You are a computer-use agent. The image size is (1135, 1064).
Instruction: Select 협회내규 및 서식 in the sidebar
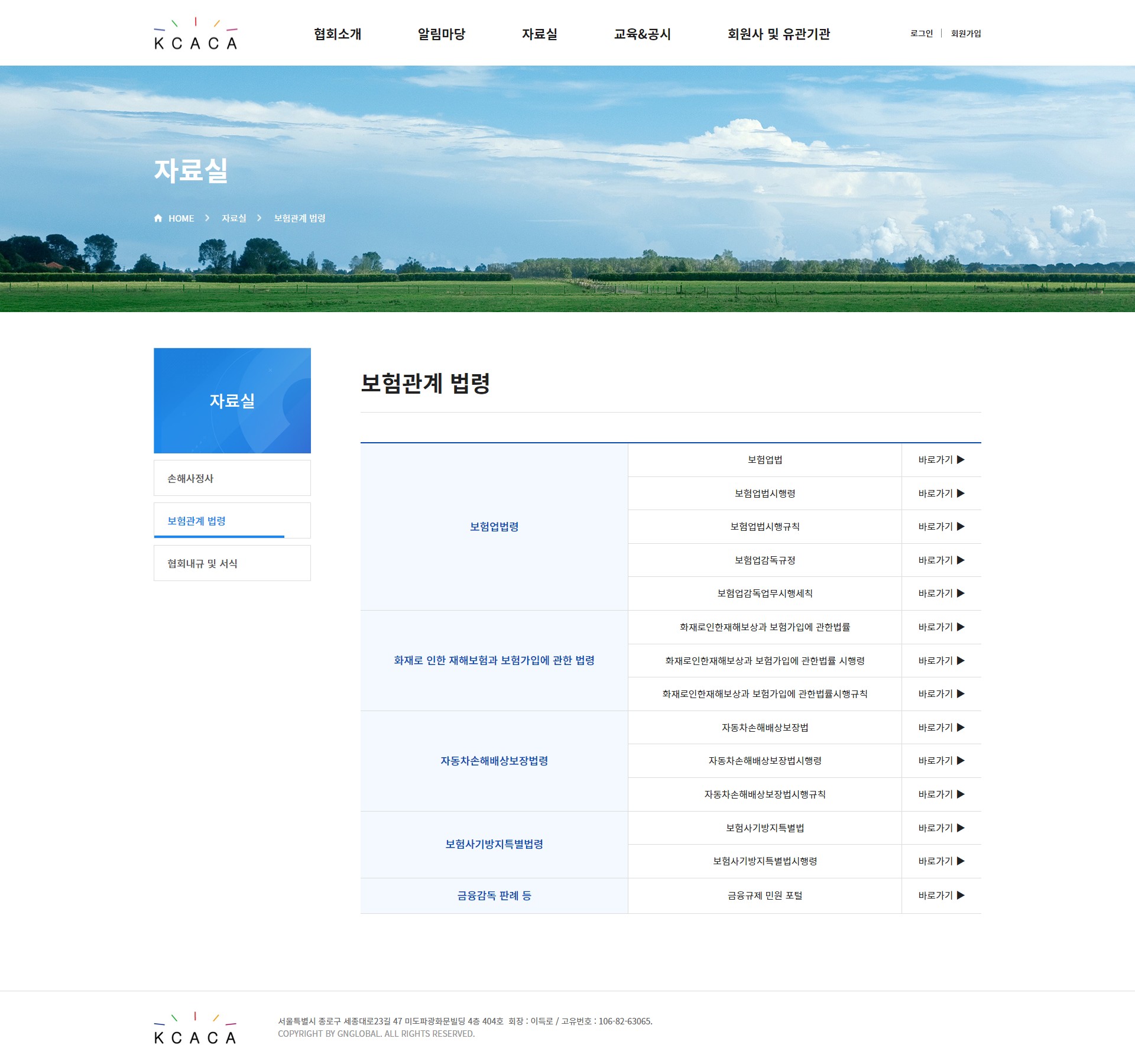tap(232, 563)
